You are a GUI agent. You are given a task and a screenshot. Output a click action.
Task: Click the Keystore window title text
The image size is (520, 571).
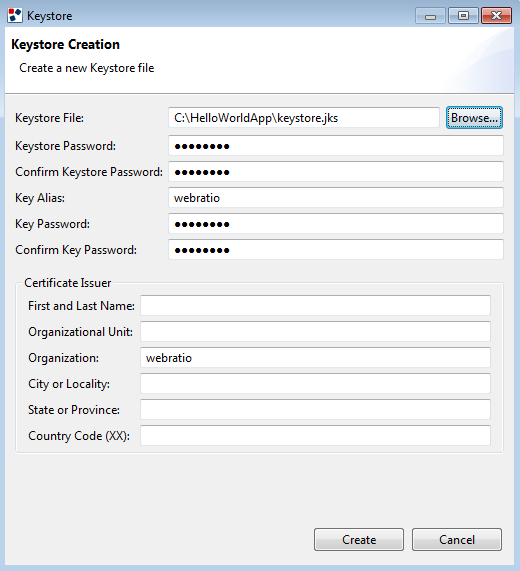pyautogui.click(x=50, y=16)
